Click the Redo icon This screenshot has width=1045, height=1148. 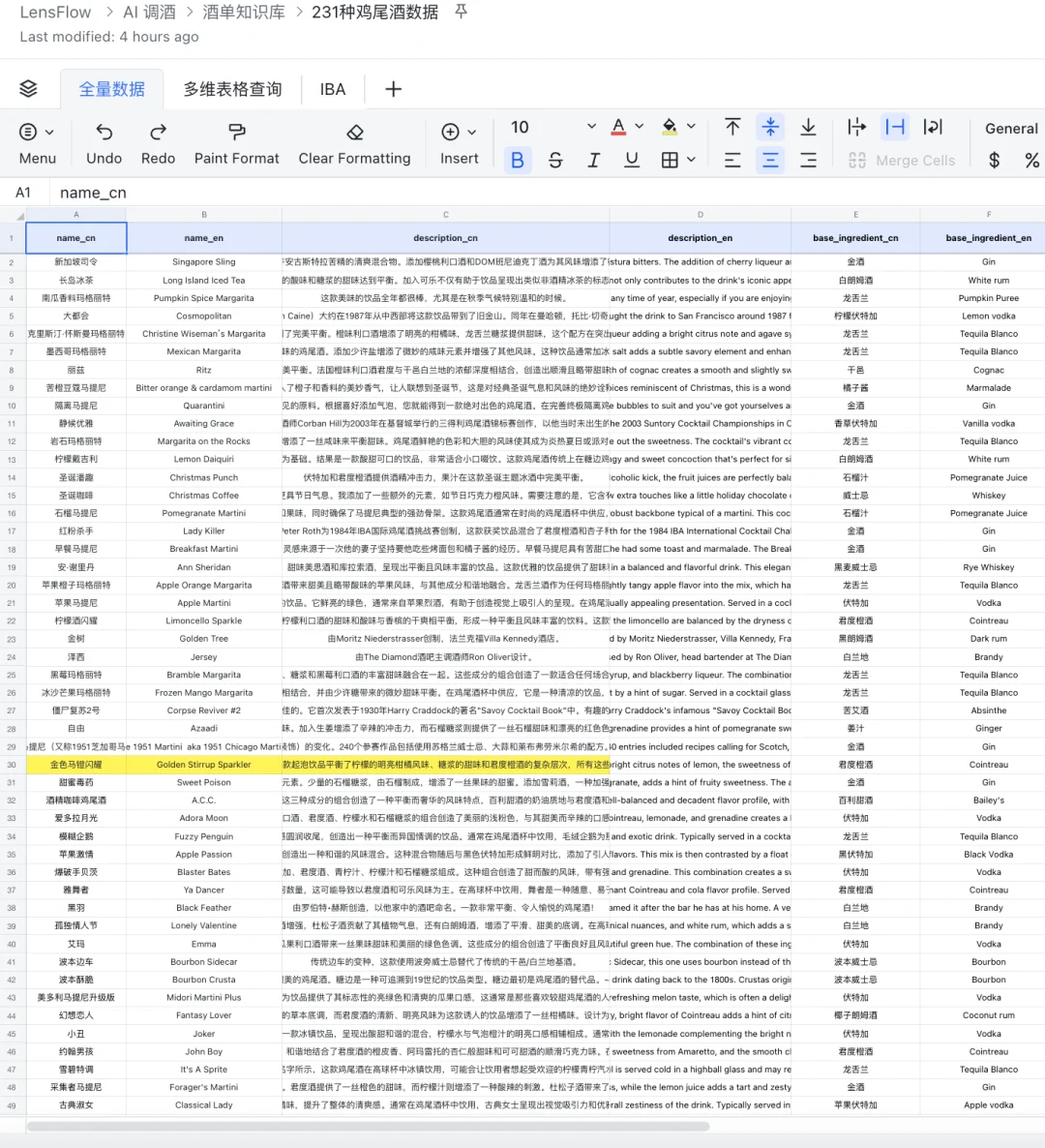[x=158, y=132]
